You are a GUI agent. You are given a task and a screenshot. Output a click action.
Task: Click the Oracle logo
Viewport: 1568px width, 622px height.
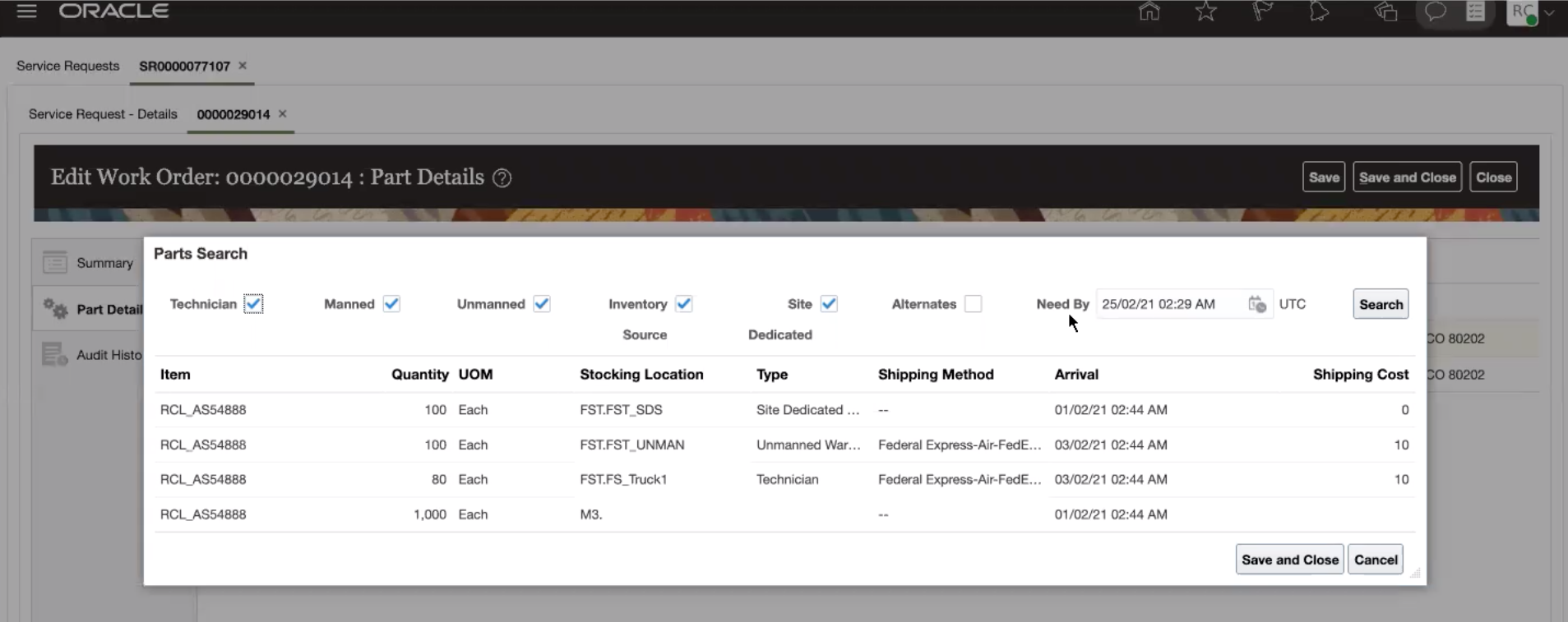[x=114, y=12]
